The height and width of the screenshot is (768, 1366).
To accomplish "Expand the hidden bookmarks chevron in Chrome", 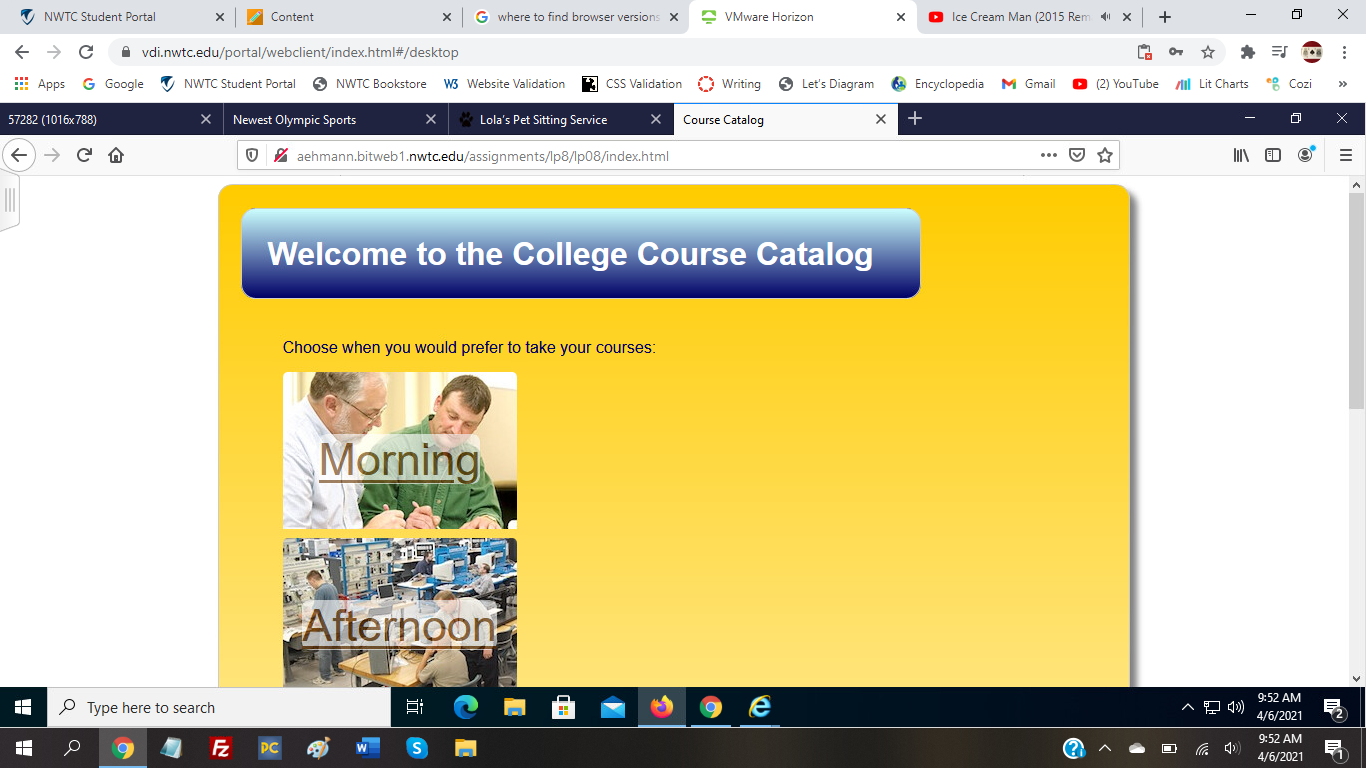I will pyautogui.click(x=1343, y=84).
